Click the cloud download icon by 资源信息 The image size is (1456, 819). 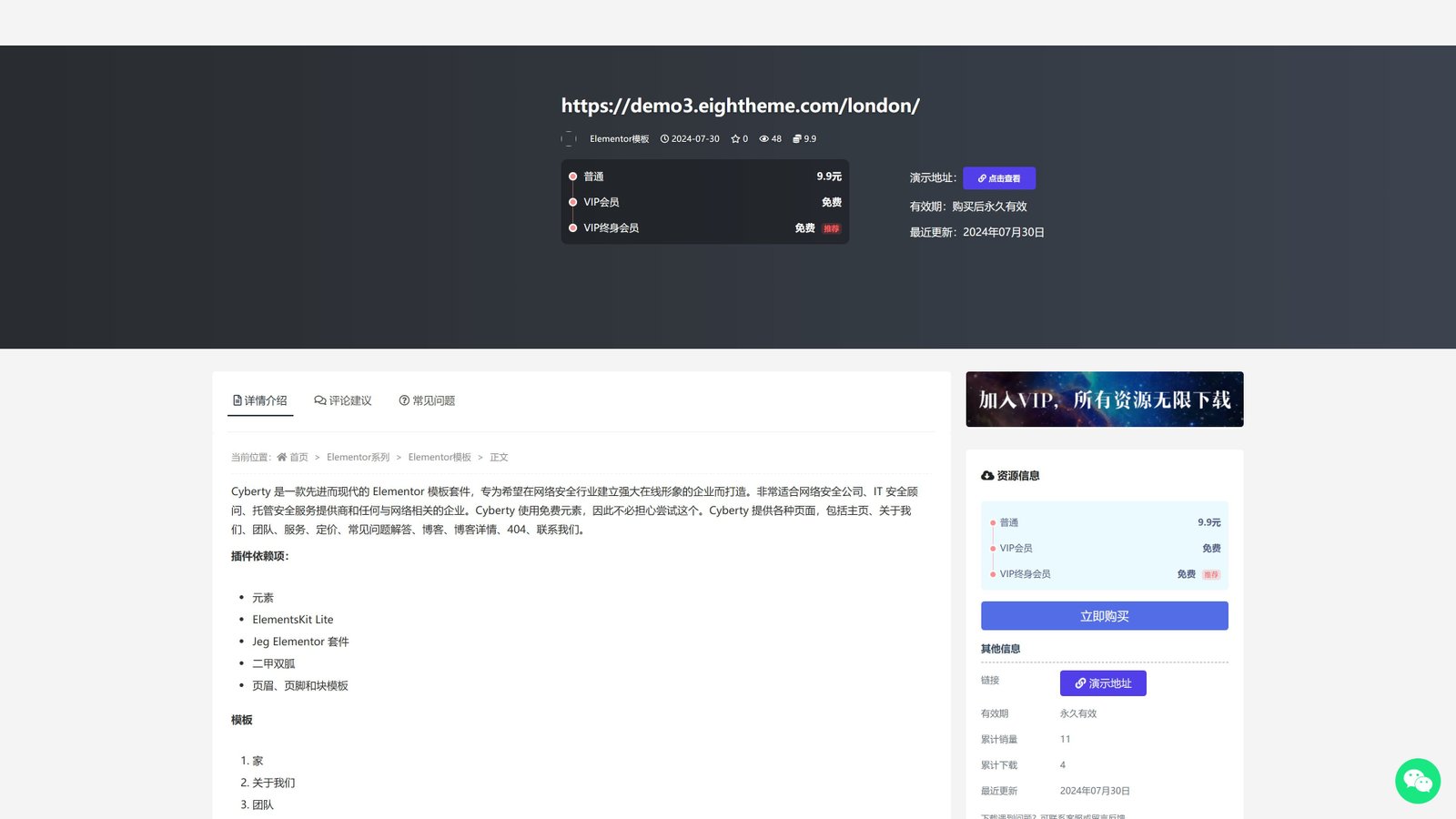pyautogui.click(x=987, y=476)
